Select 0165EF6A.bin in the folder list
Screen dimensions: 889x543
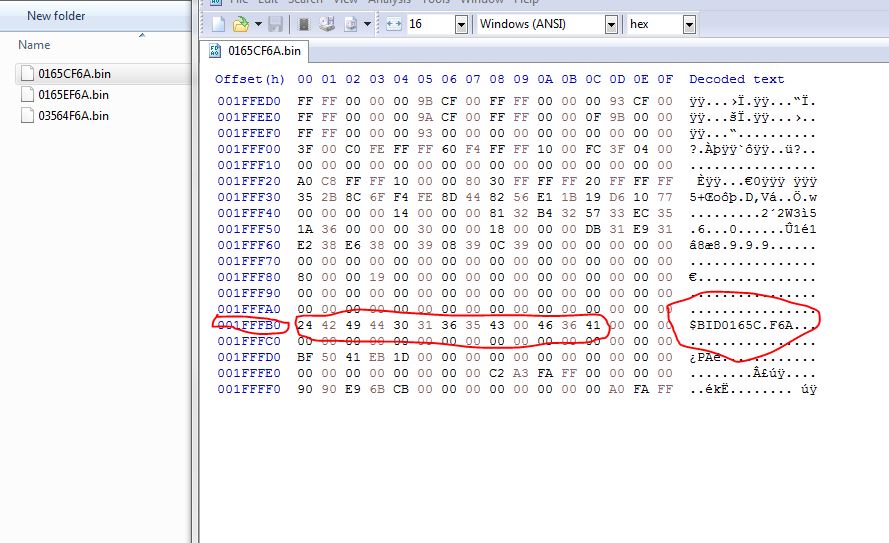coord(73,95)
